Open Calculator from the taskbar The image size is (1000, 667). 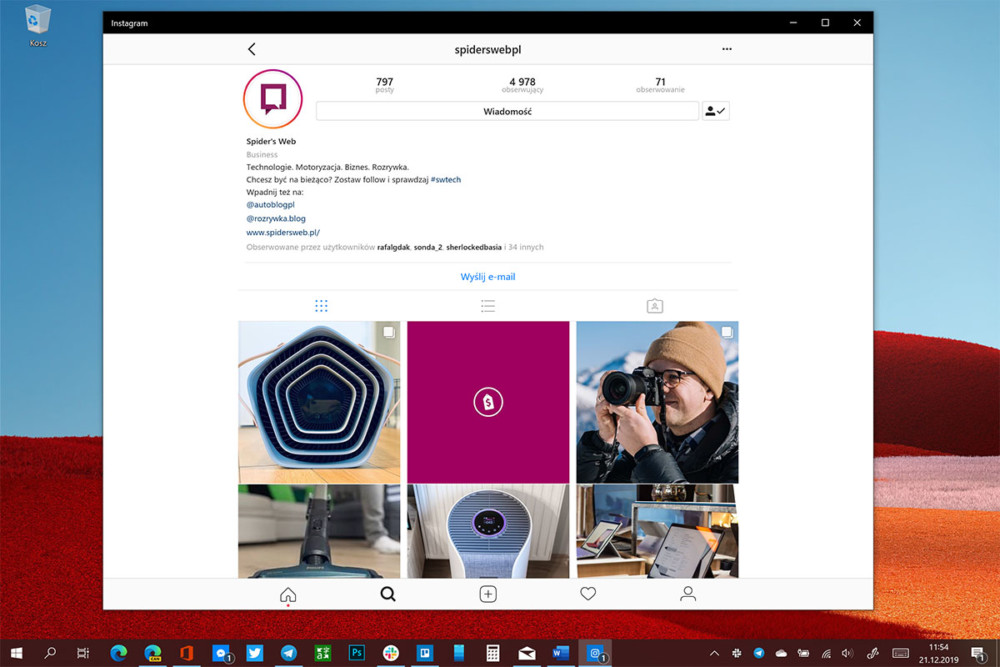(x=492, y=653)
